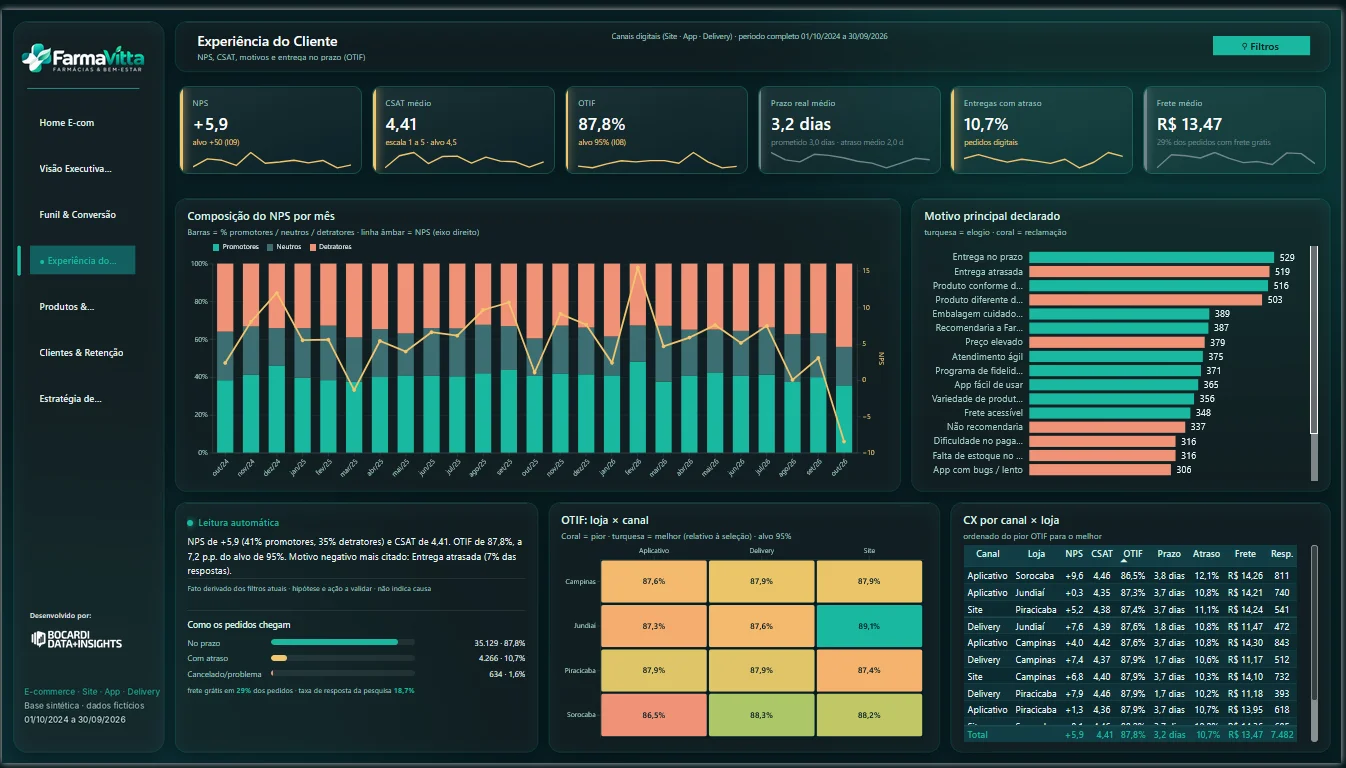Open the Filtros panel
Image resolution: width=1346 pixels, height=768 pixels.
coord(1260,46)
